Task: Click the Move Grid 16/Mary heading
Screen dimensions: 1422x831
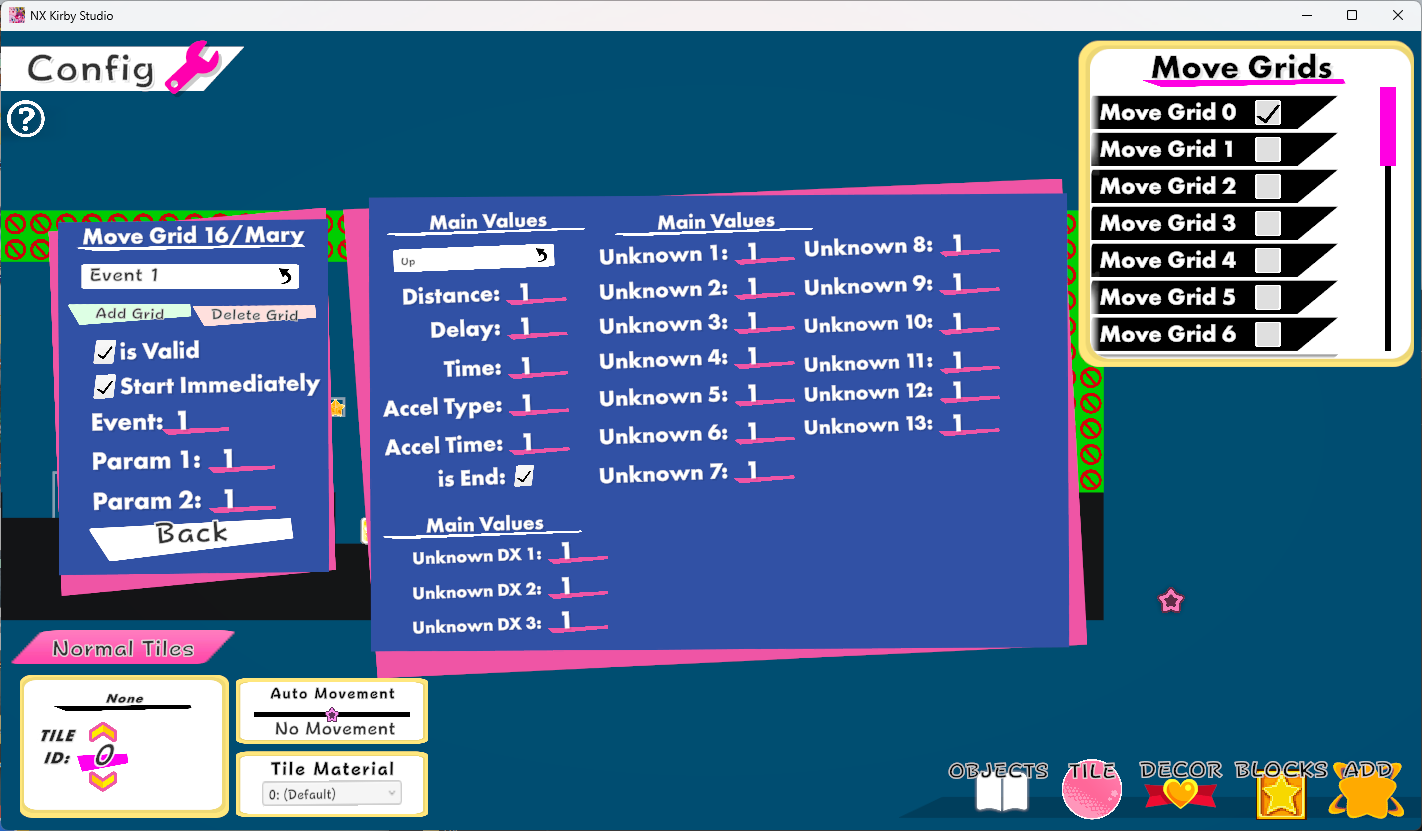Action: tap(193, 237)
